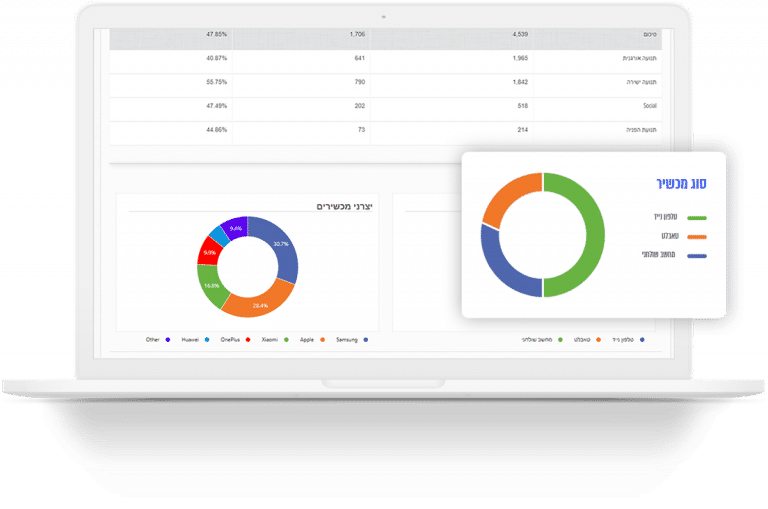Screen dimensions: 768x509
Task: Select the 16.8% green Xiaomi segment
Action: pos(211,287)
